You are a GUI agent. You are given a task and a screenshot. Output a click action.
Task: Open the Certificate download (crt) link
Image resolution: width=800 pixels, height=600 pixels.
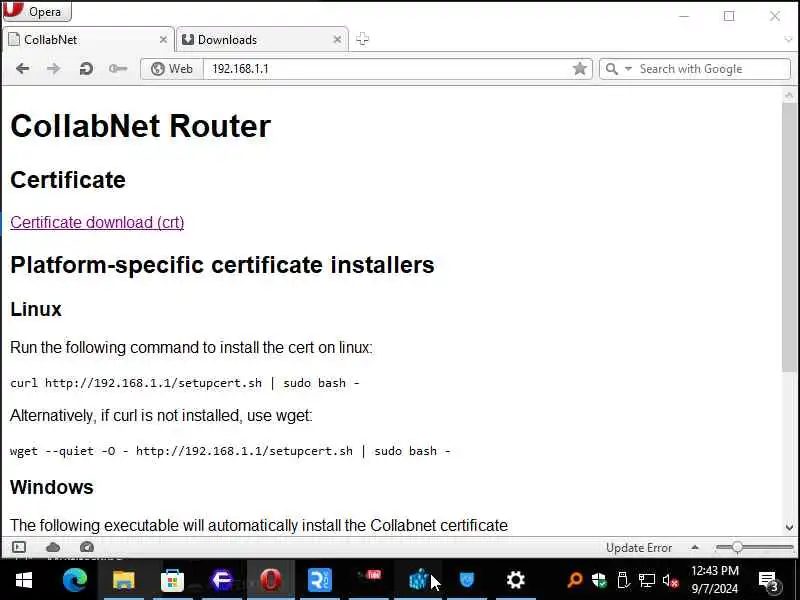[97, 222]
